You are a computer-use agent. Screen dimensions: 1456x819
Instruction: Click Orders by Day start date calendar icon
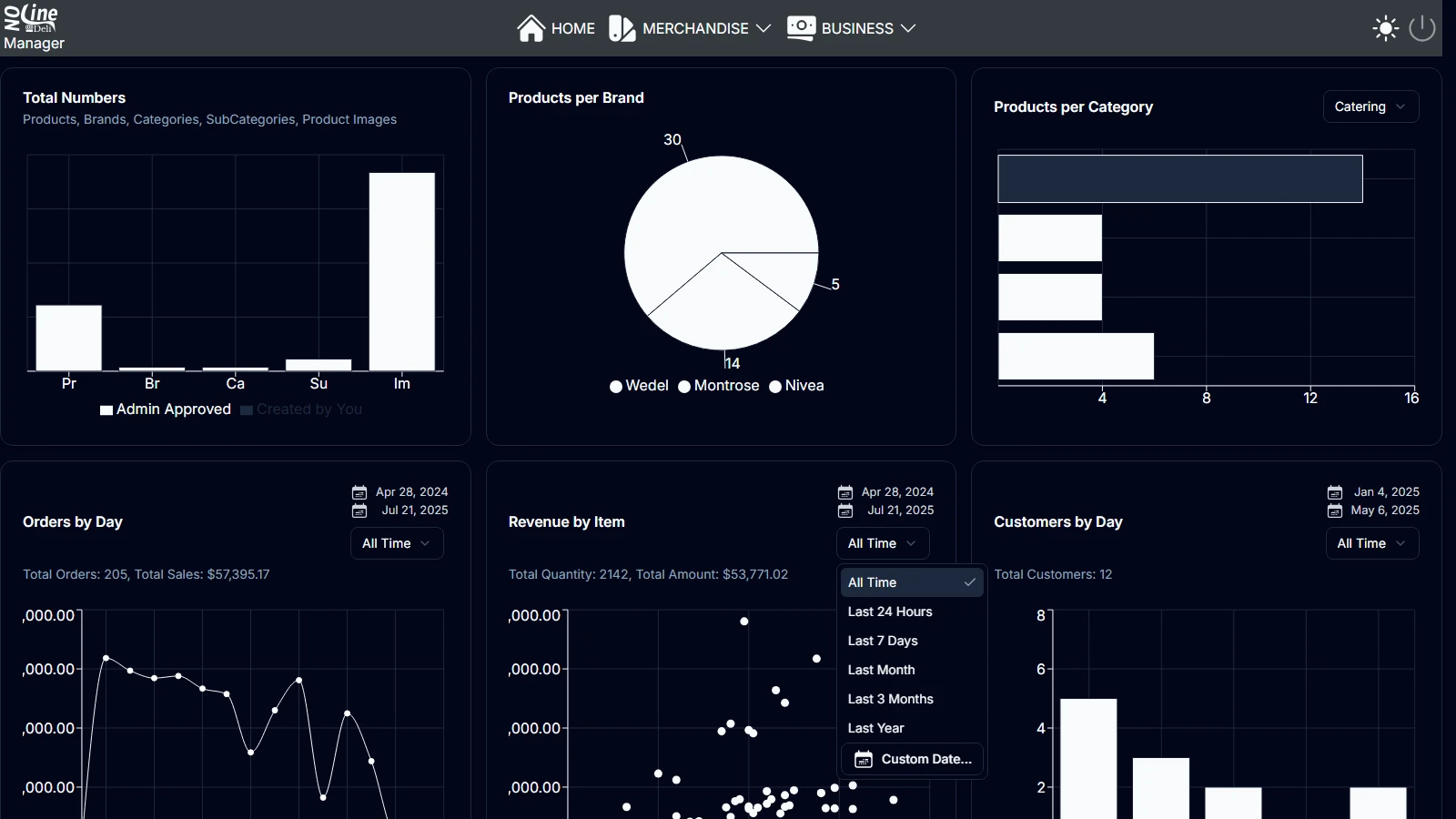(359, 492)
